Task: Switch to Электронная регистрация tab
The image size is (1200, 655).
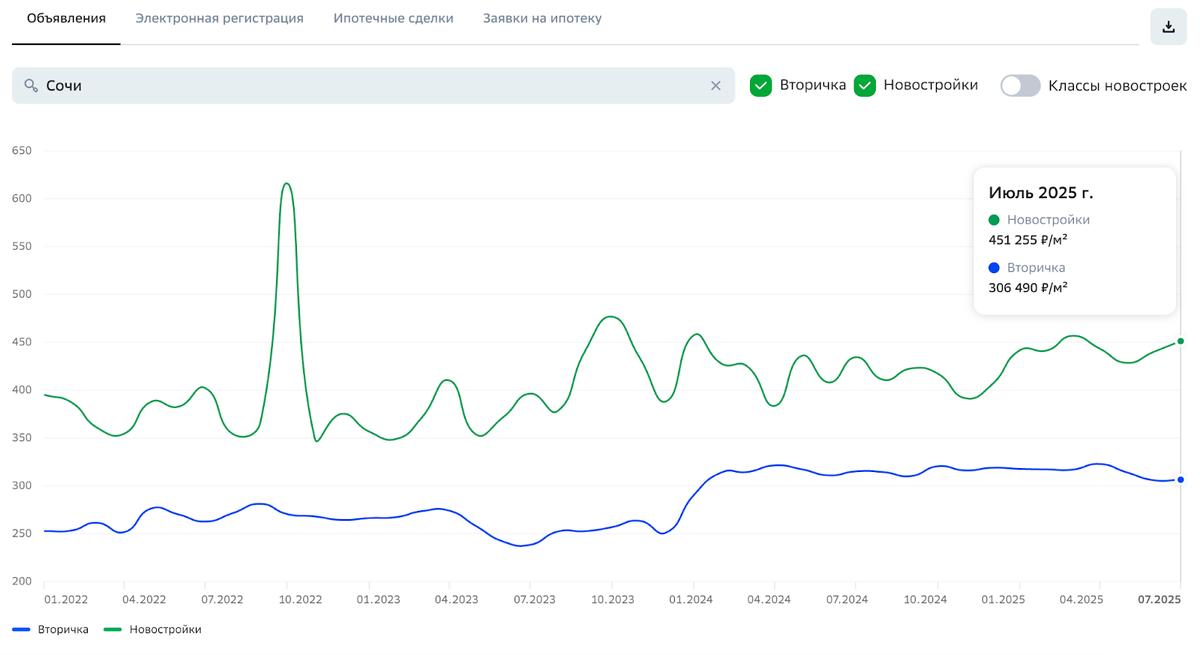Action: (x=219, y=19)
